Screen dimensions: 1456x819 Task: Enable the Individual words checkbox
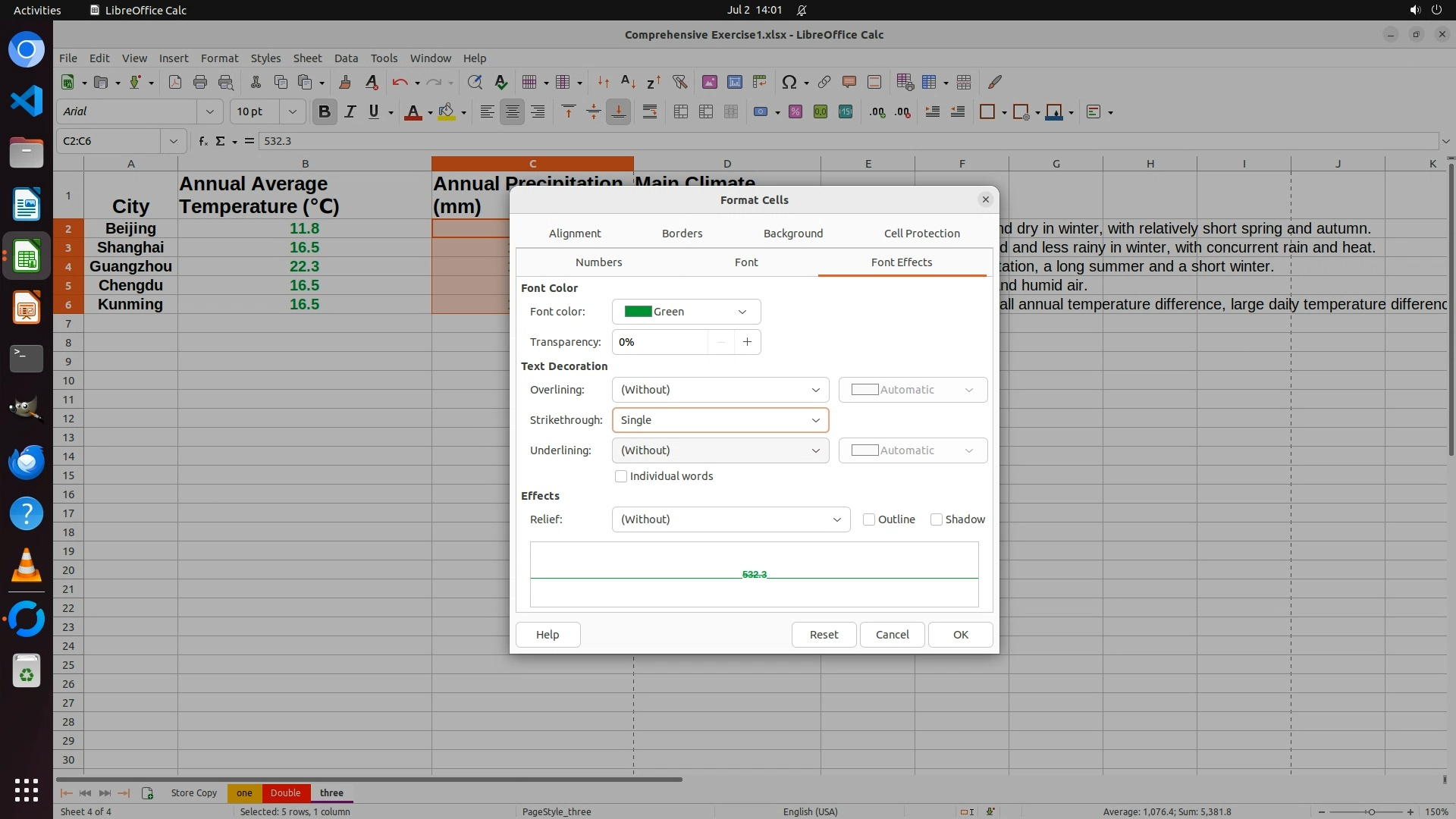pyautogui.click(x=621, y=476)
